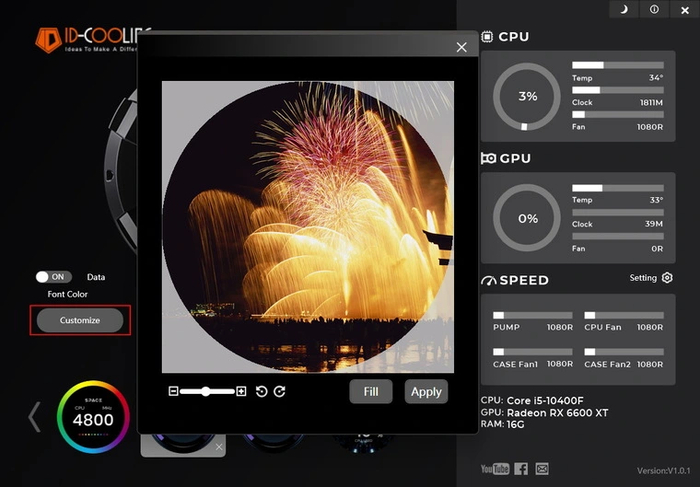The image size is (700, 487).
Task: Toggle night mode moon icon
Action: (x=624, y=9)
